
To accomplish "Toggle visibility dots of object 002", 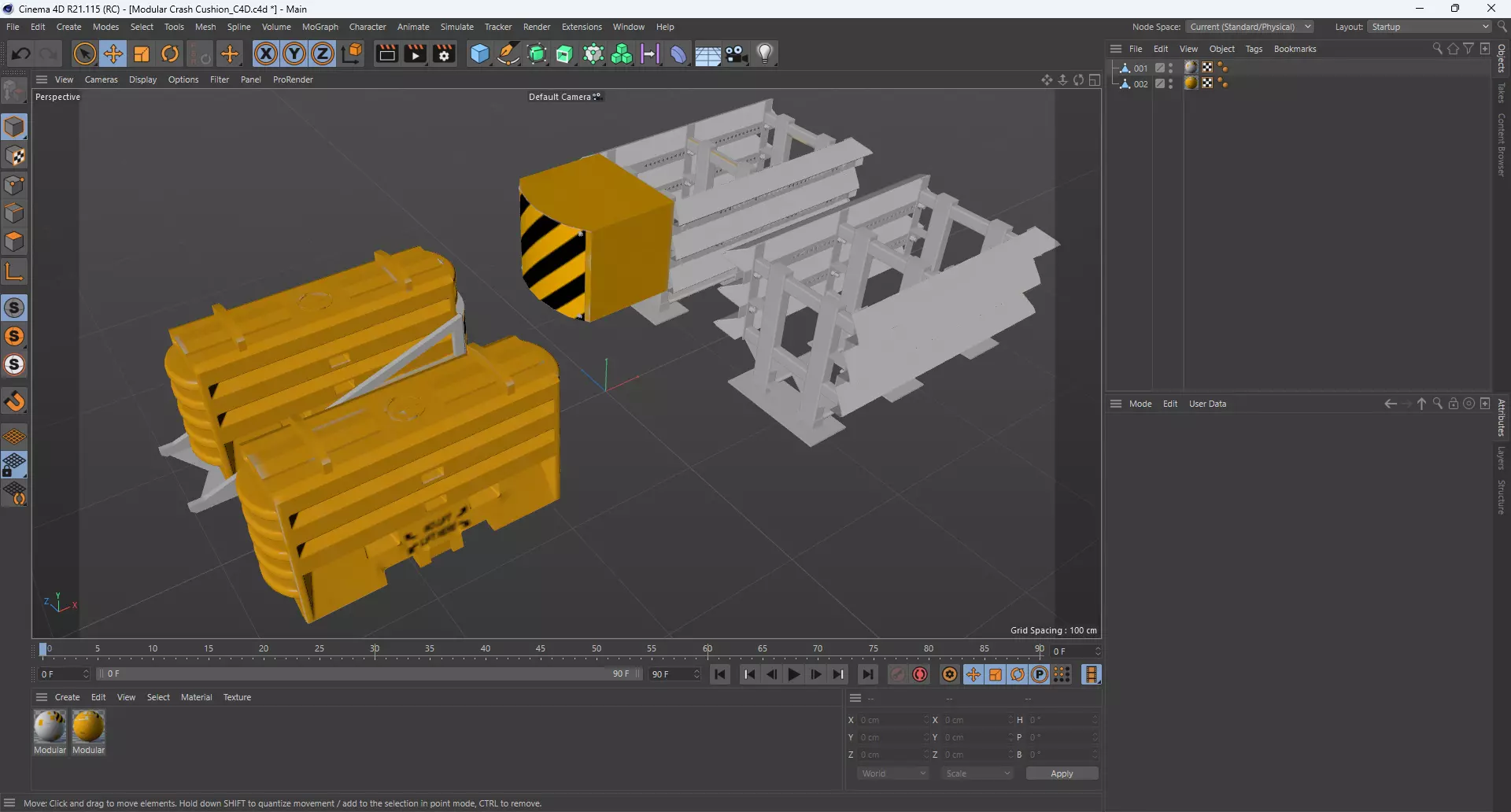I will click(x=1171, y=84).
